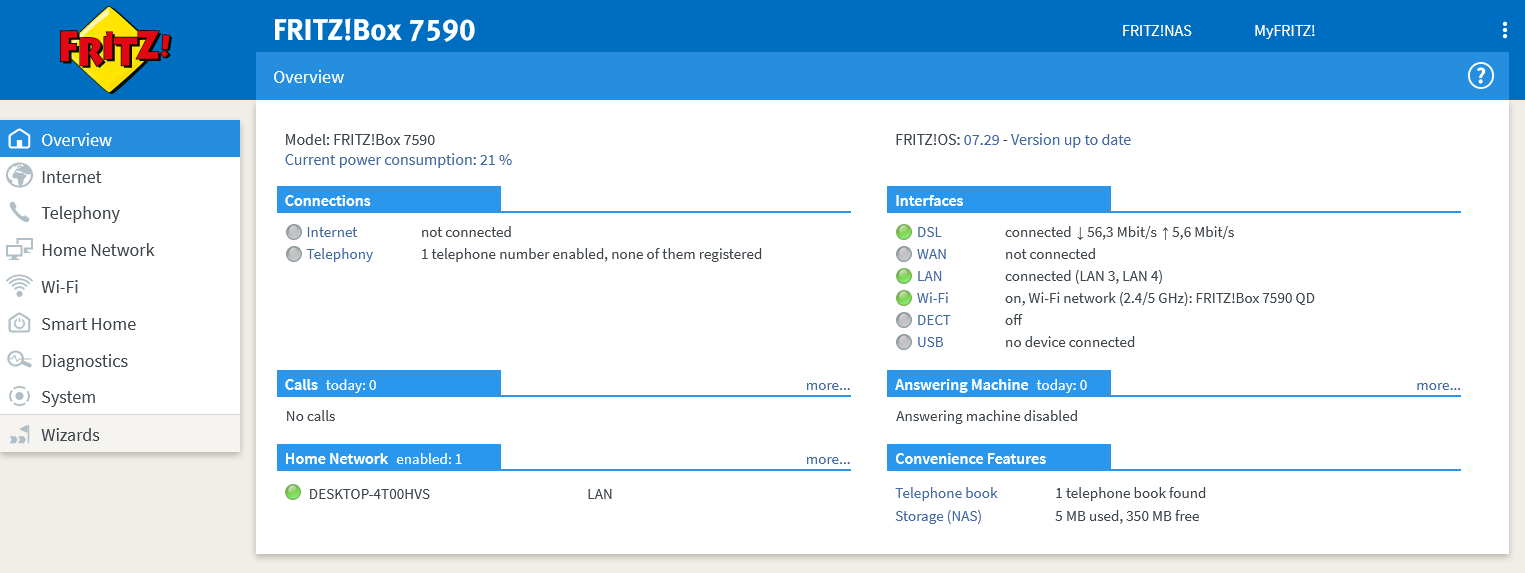1525x573 pixels.
Task: Click the System gear icon
Action: click(19, 397)
